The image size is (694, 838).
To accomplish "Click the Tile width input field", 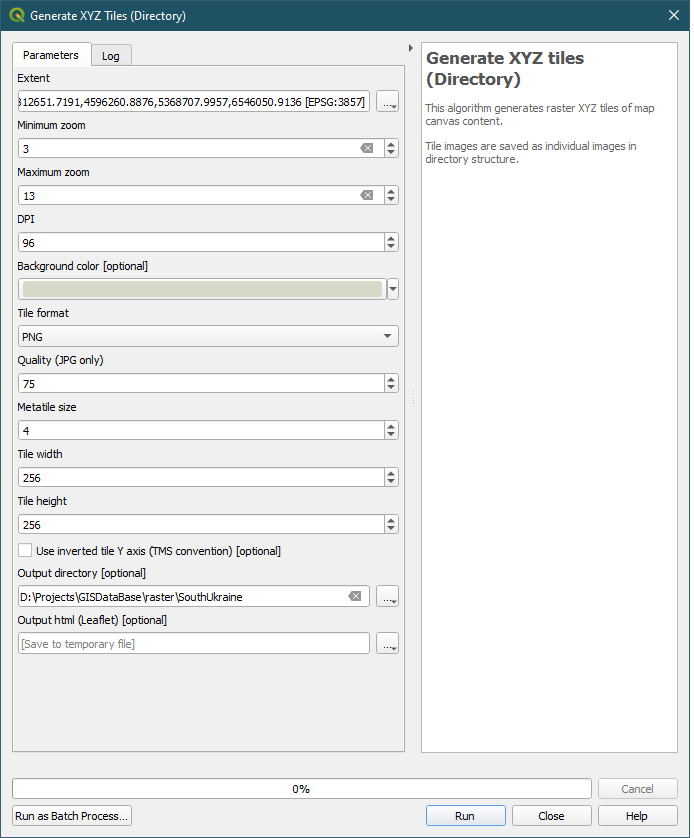I will point(200,478).
